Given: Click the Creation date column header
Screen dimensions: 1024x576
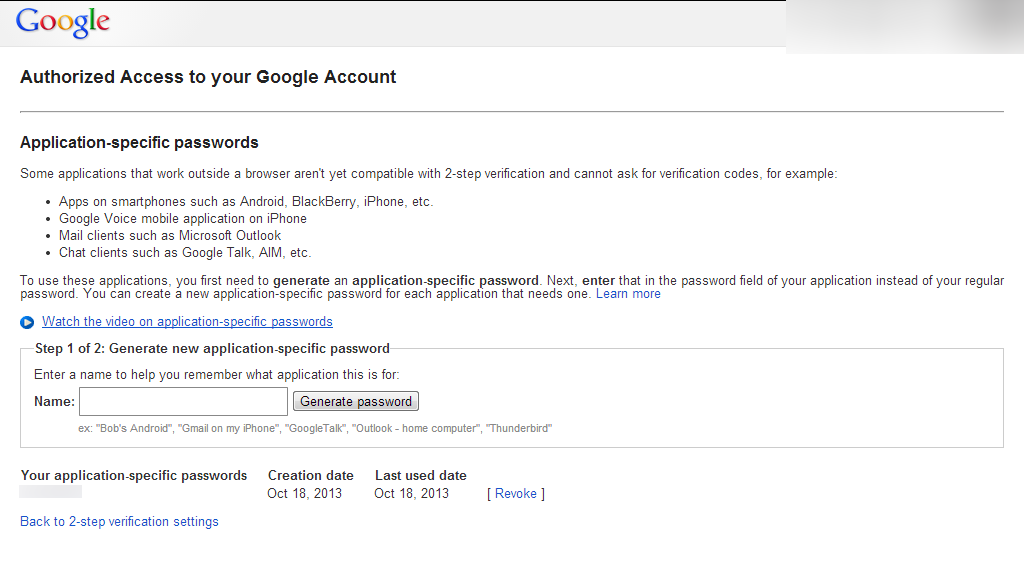Looking at the screenshot, I should click(310, 475).
